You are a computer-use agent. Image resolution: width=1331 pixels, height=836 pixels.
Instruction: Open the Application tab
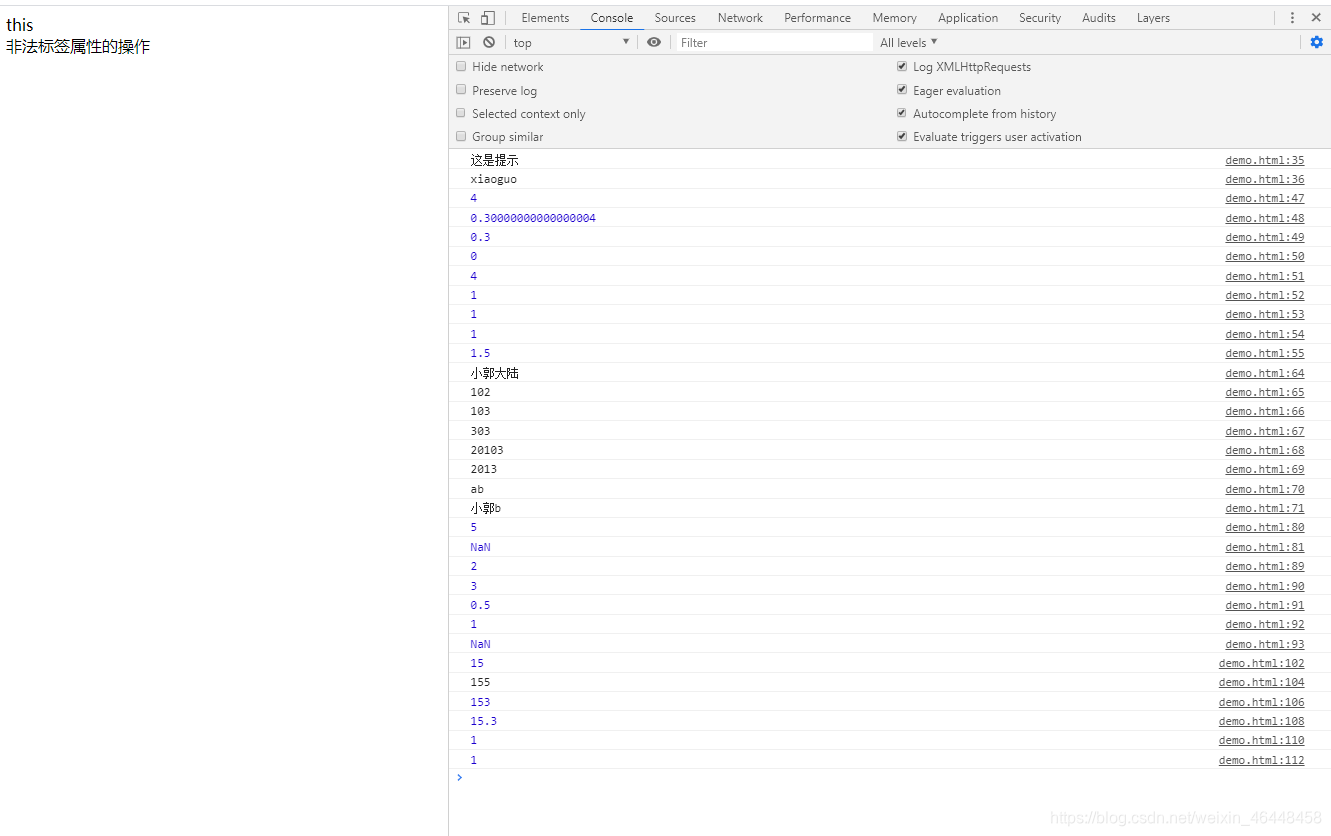click(x=968, y=18)
